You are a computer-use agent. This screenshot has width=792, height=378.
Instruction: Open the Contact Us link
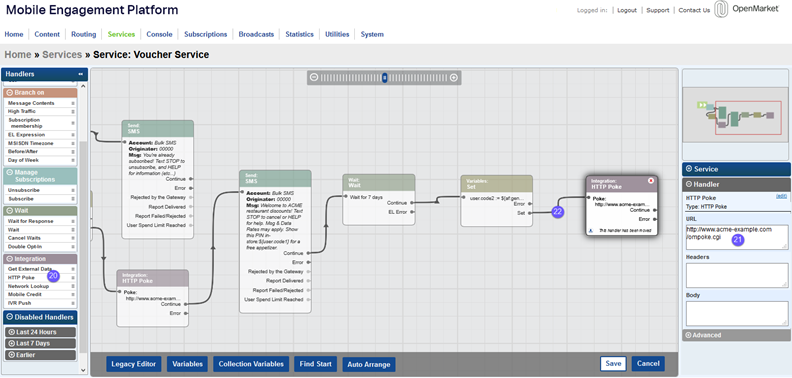694,10
